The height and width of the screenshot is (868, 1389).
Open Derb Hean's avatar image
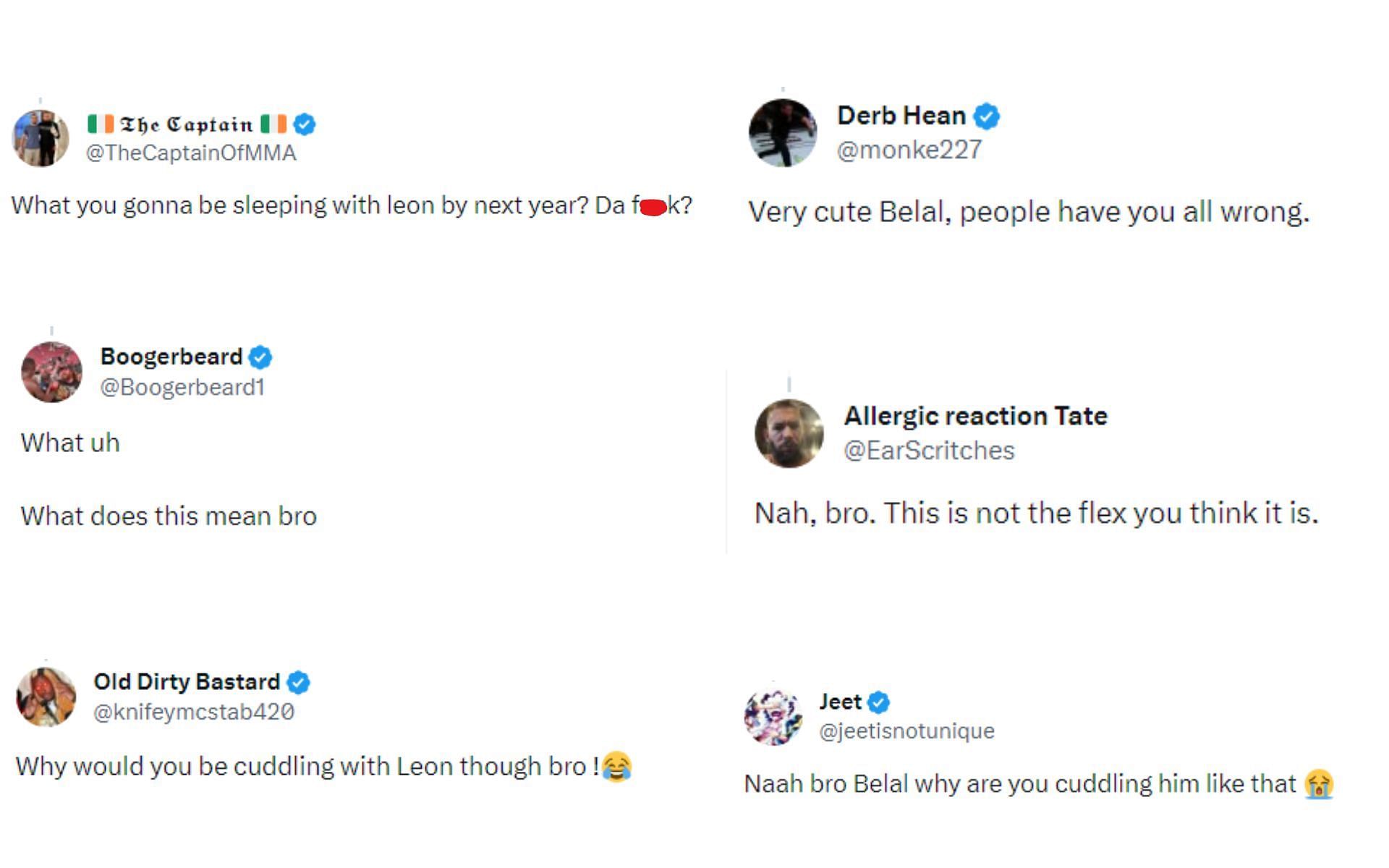point(783,133)
